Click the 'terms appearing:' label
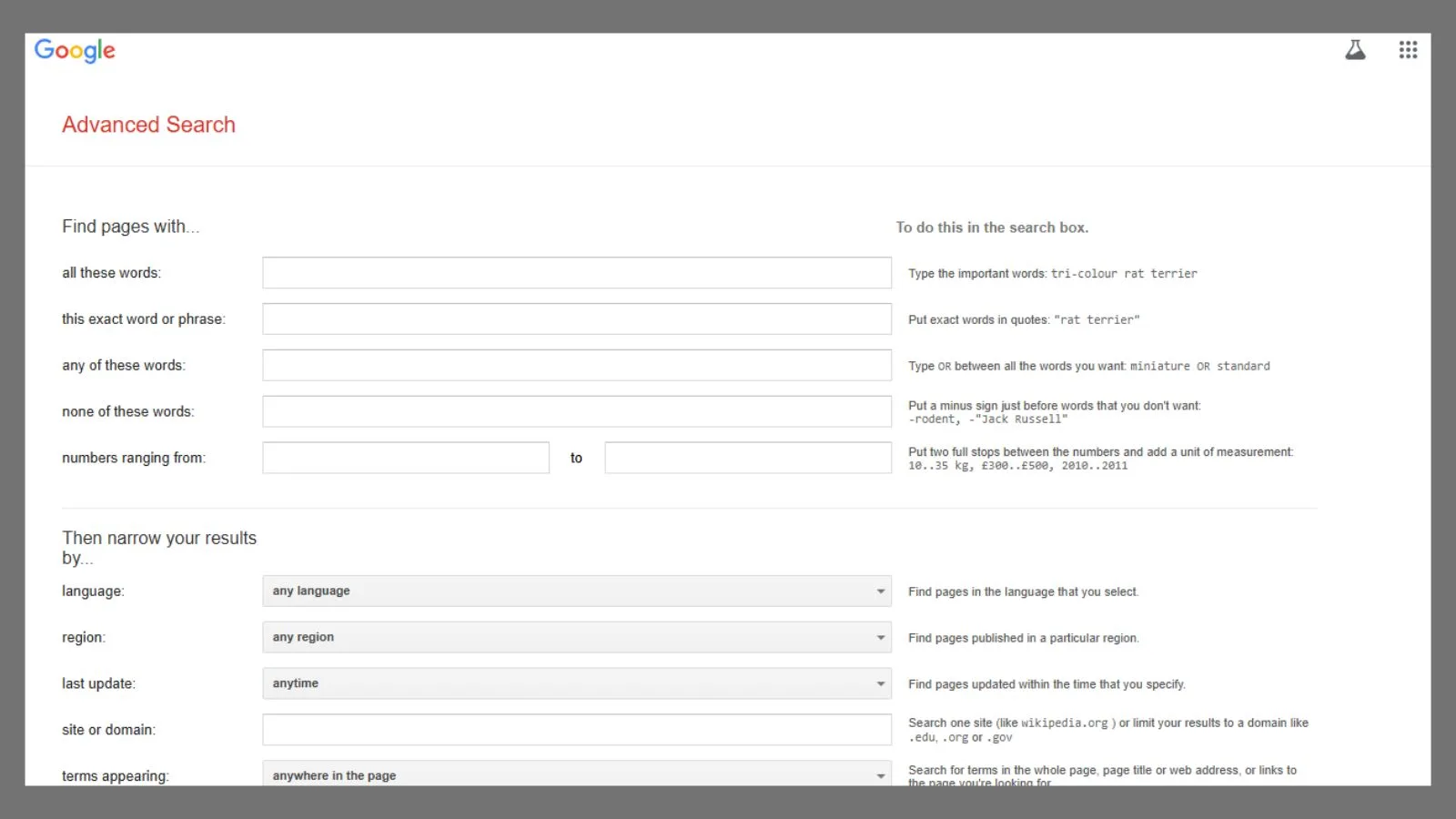The width and height of the screenshot is (1456, 819). click(x=116, y=776)
